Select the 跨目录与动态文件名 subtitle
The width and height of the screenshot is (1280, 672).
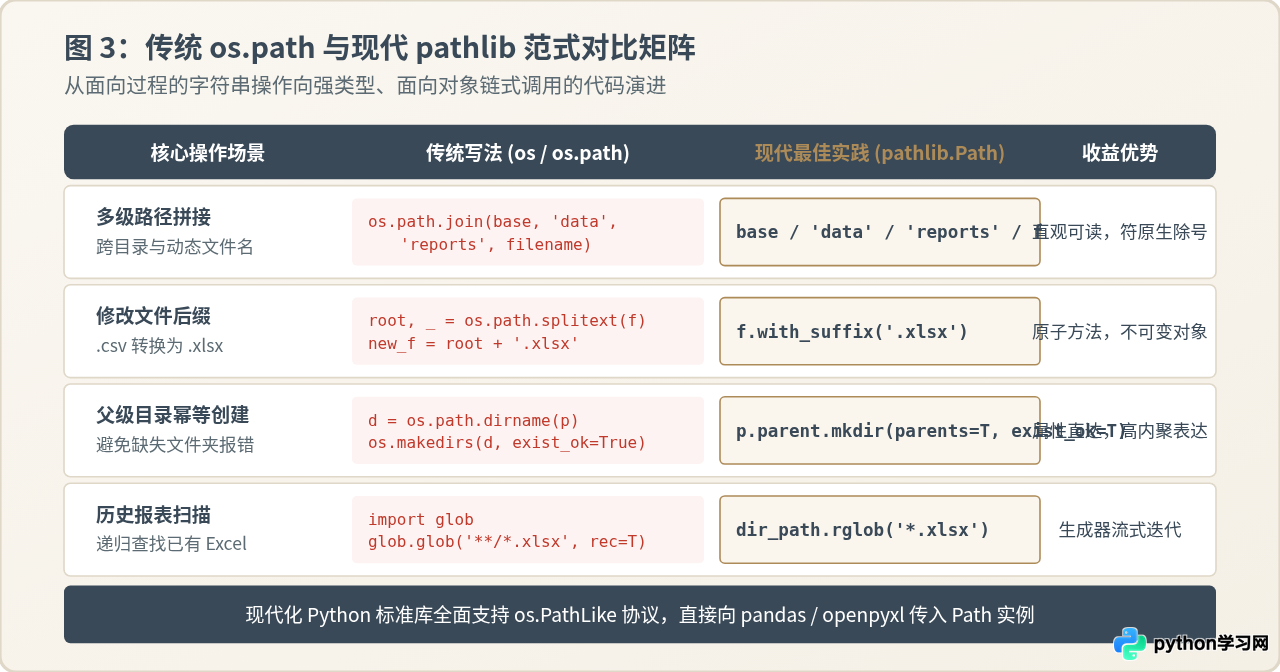[175, 246]
